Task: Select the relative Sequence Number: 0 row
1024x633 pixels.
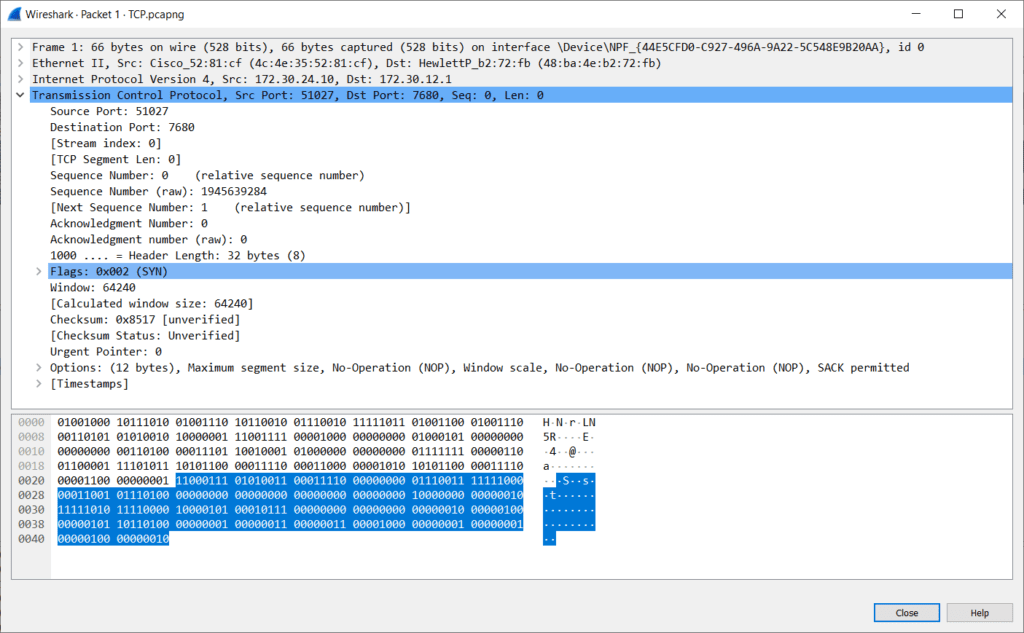Action: point(207,175)
